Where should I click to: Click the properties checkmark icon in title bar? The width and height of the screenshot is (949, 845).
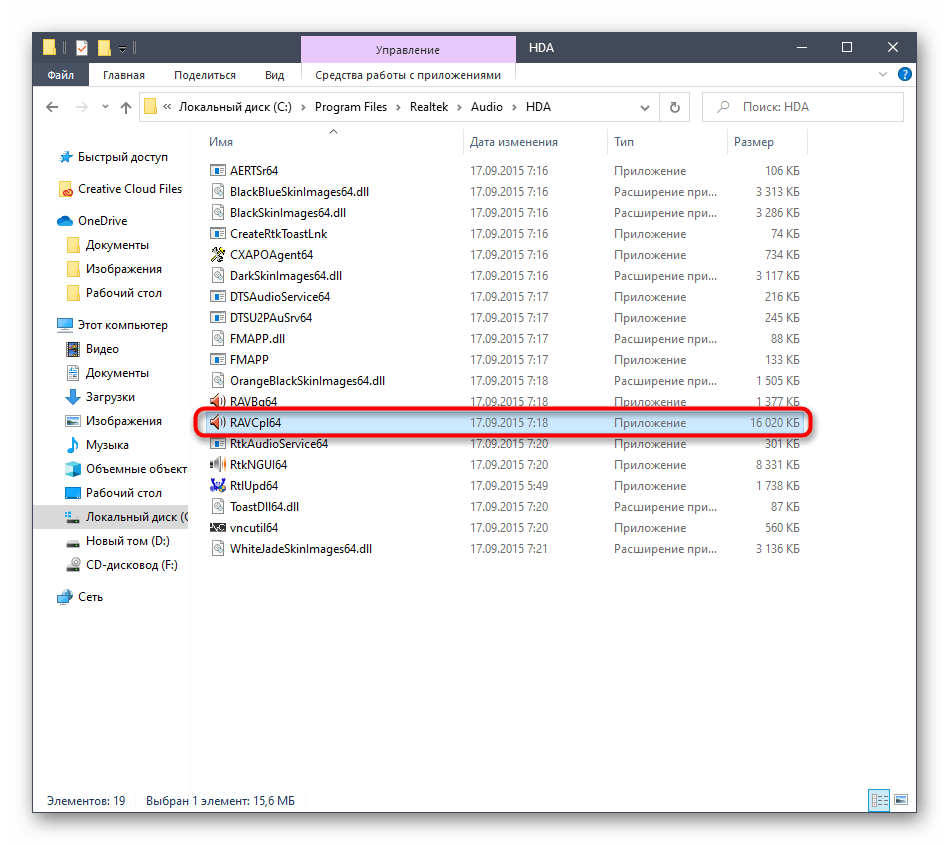tap(82, 48)
